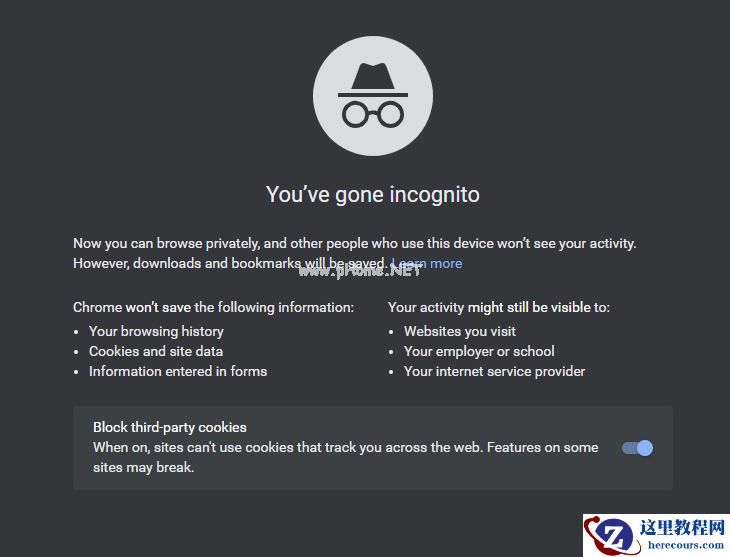Click the www.pHome.NET watermark text
This screenshot has height=557, width=730.
click(360, 269)
